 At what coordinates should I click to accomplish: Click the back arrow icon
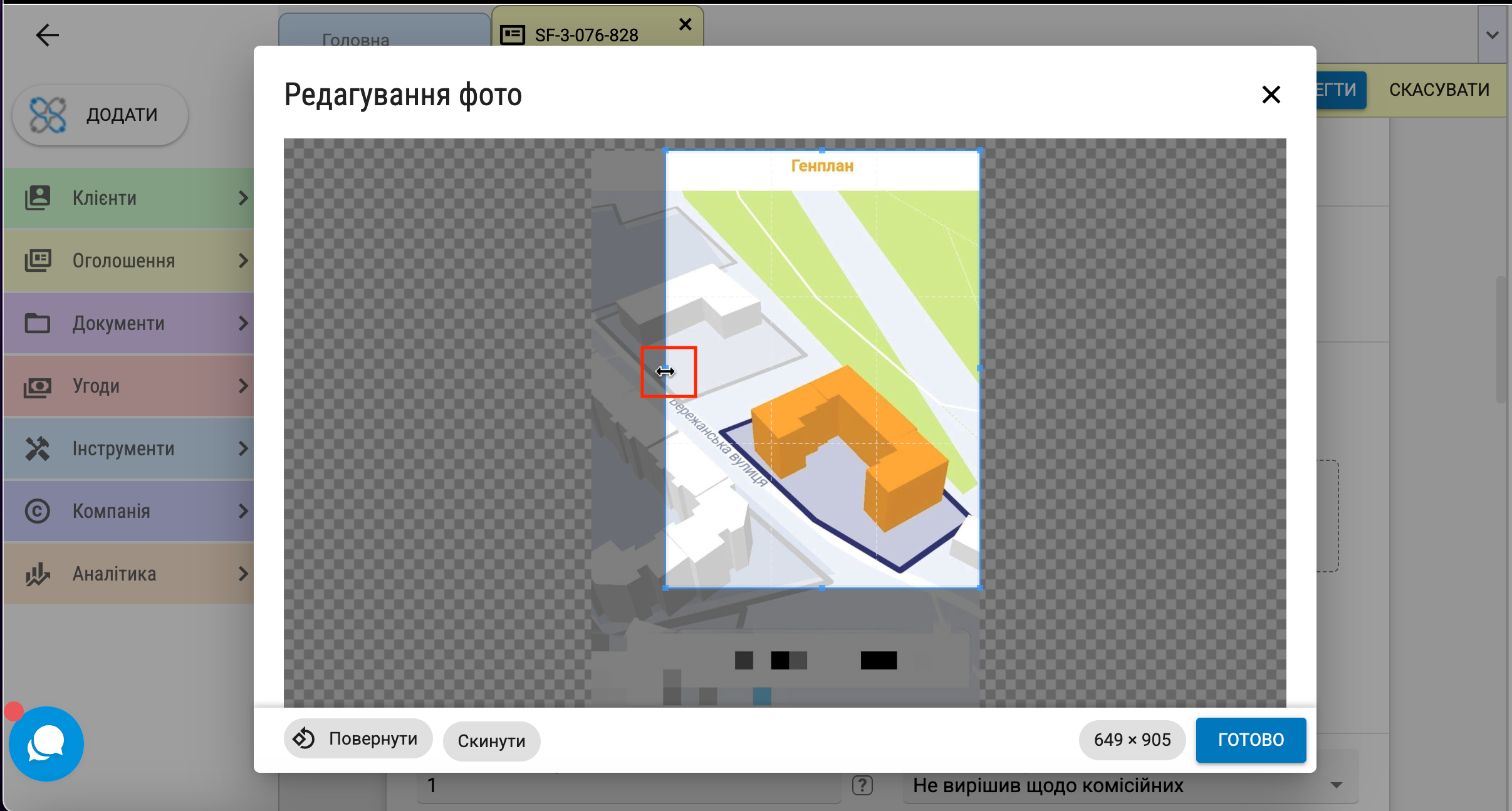[x=47, y=35]
